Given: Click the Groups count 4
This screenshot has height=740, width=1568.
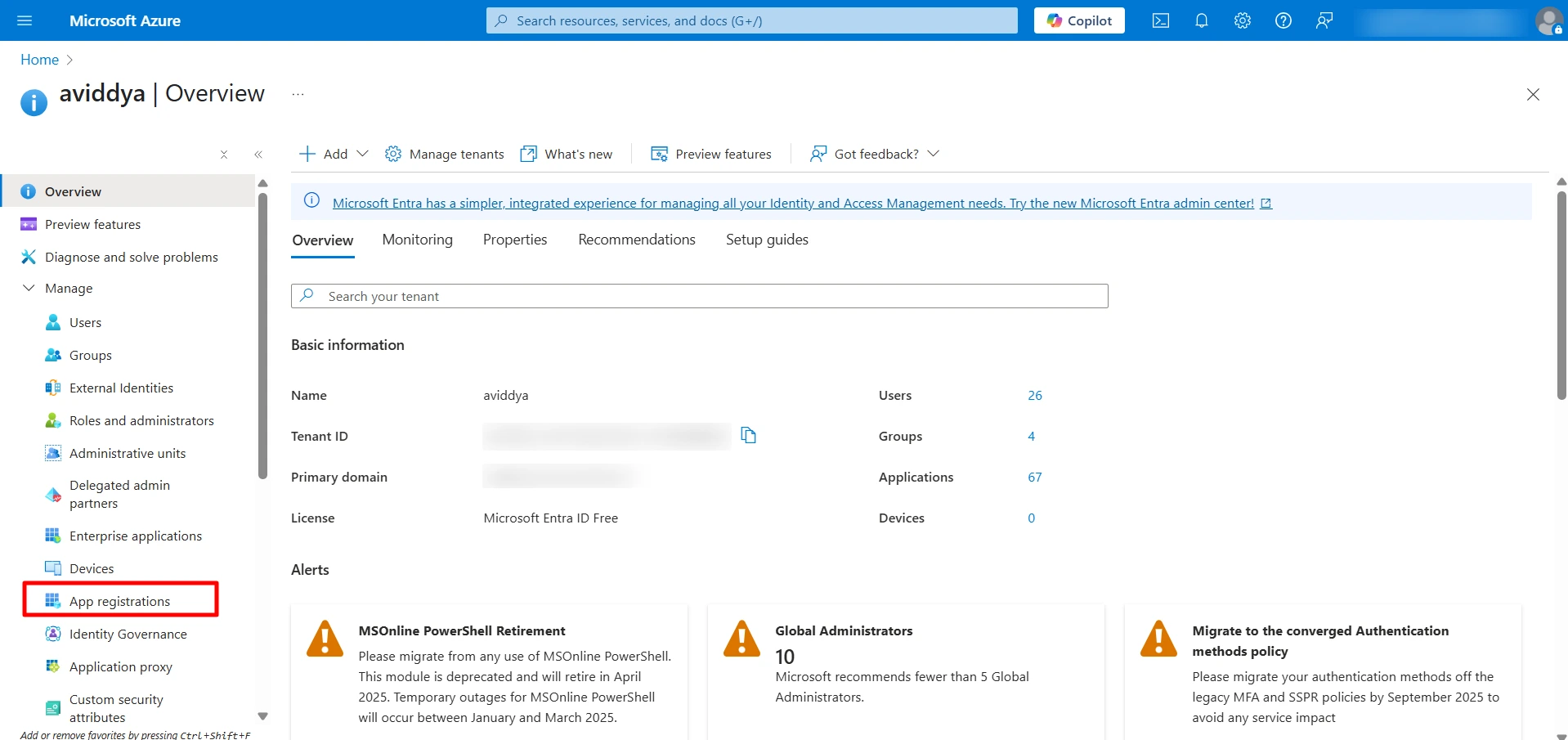Looking at the screenshot, I should pos(1031,436).
